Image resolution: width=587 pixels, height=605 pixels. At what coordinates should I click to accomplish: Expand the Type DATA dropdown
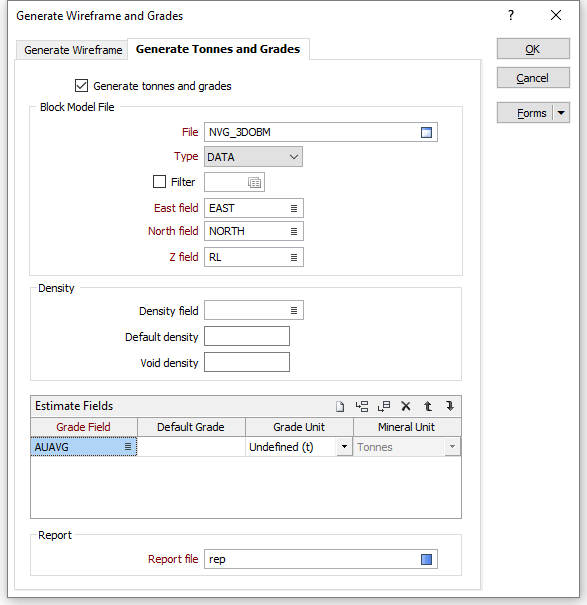(x=253, y=157)
